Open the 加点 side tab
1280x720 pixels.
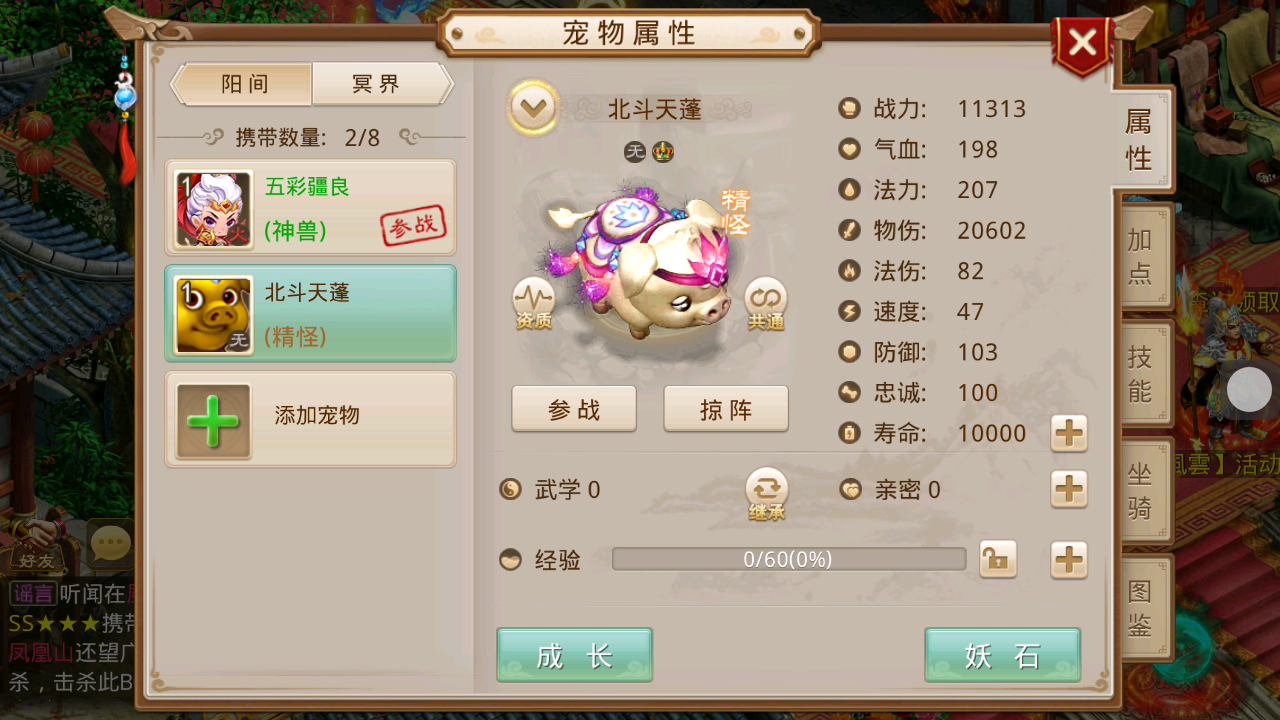pyautogui.click(x=1141, y=256)
